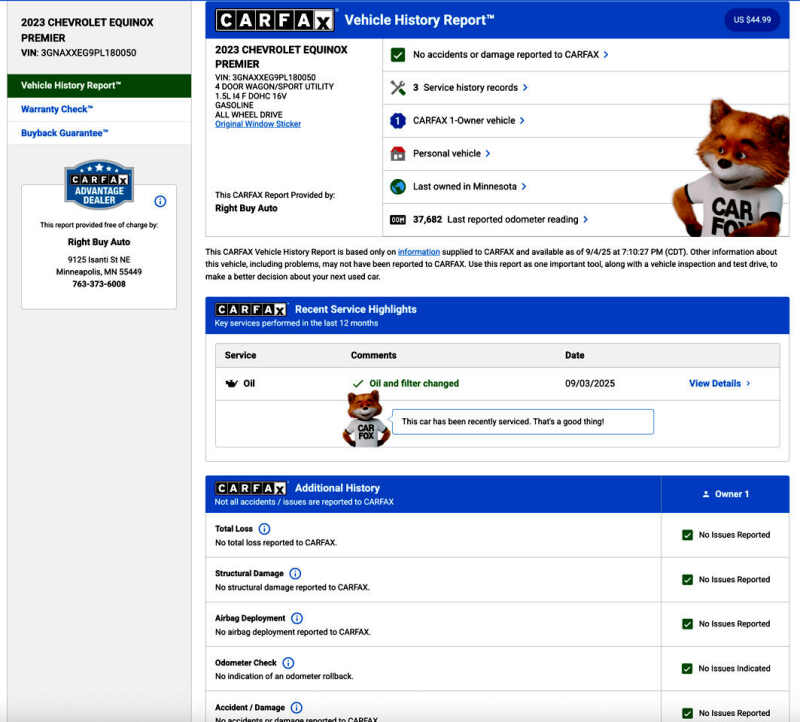The height and width of the screenshot is (722, 800).
Task: Expand the Personal vehicle chevron
Action: 488,154
